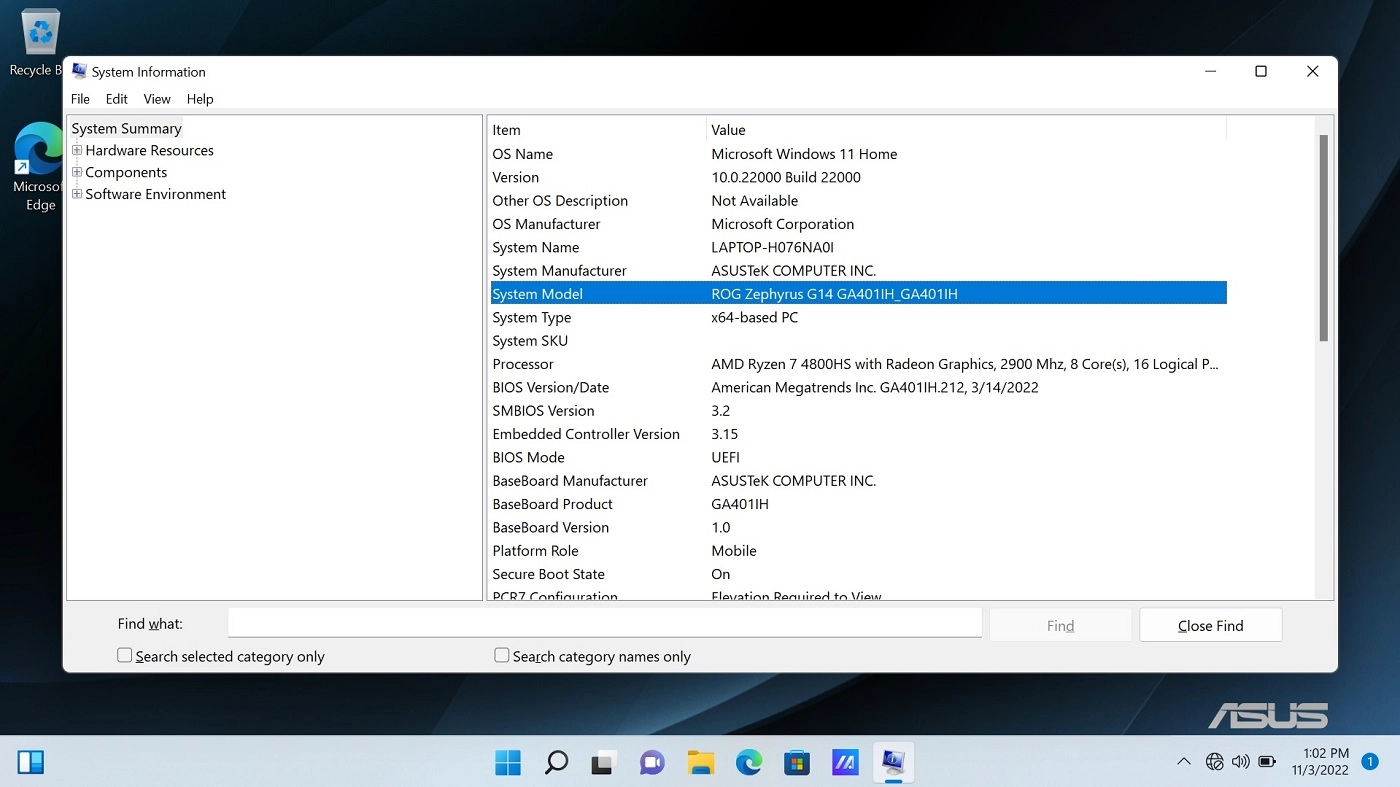The width and height of the screenshot is (1400, 787).
Task: Click the network globe icon in the tray
Action: 1215,762
